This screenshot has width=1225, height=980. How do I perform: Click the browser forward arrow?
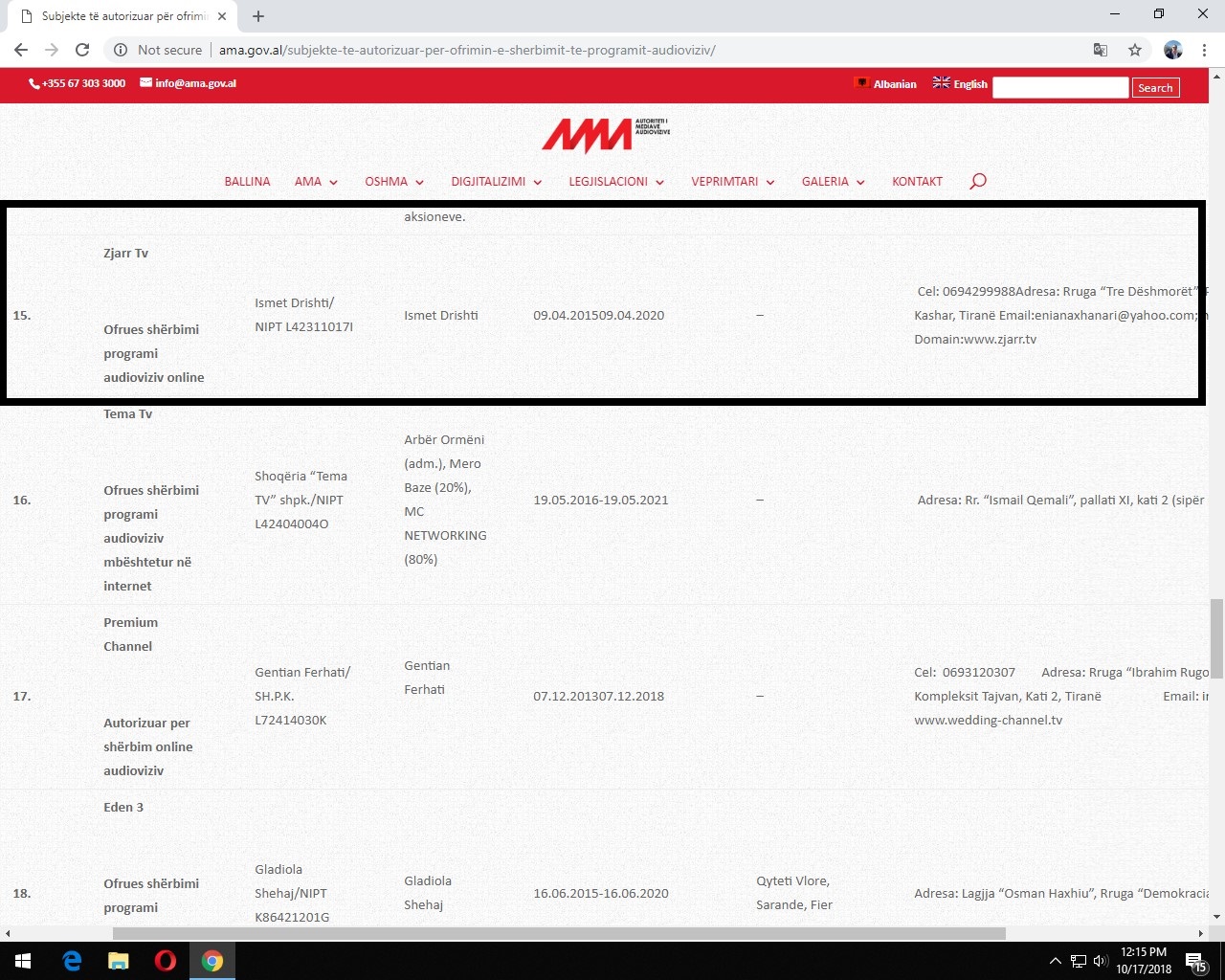52,50
